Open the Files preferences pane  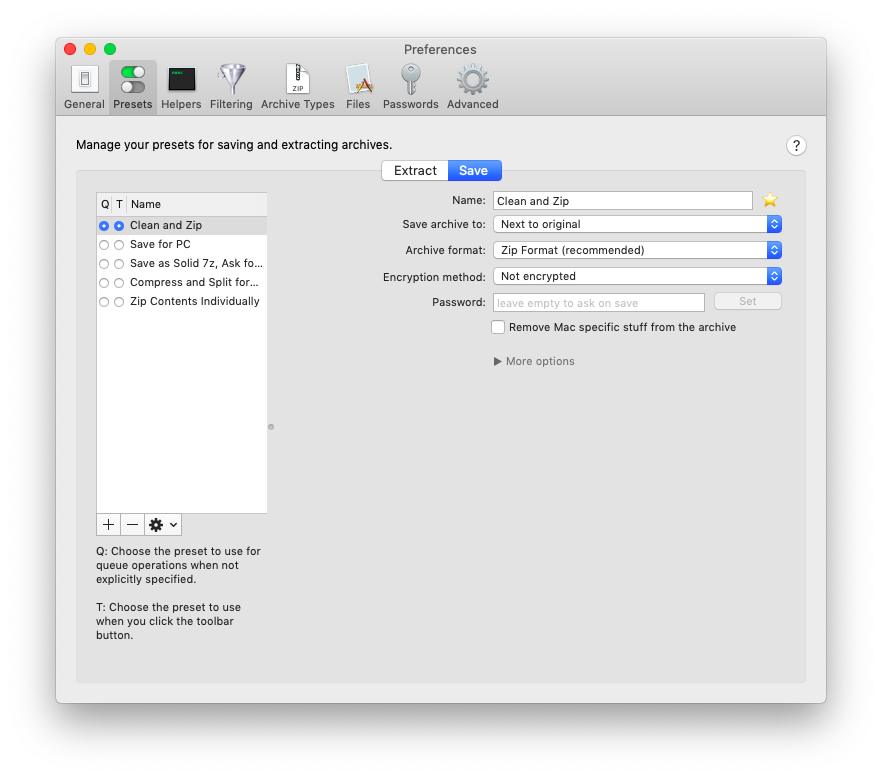tap(358, 87)
